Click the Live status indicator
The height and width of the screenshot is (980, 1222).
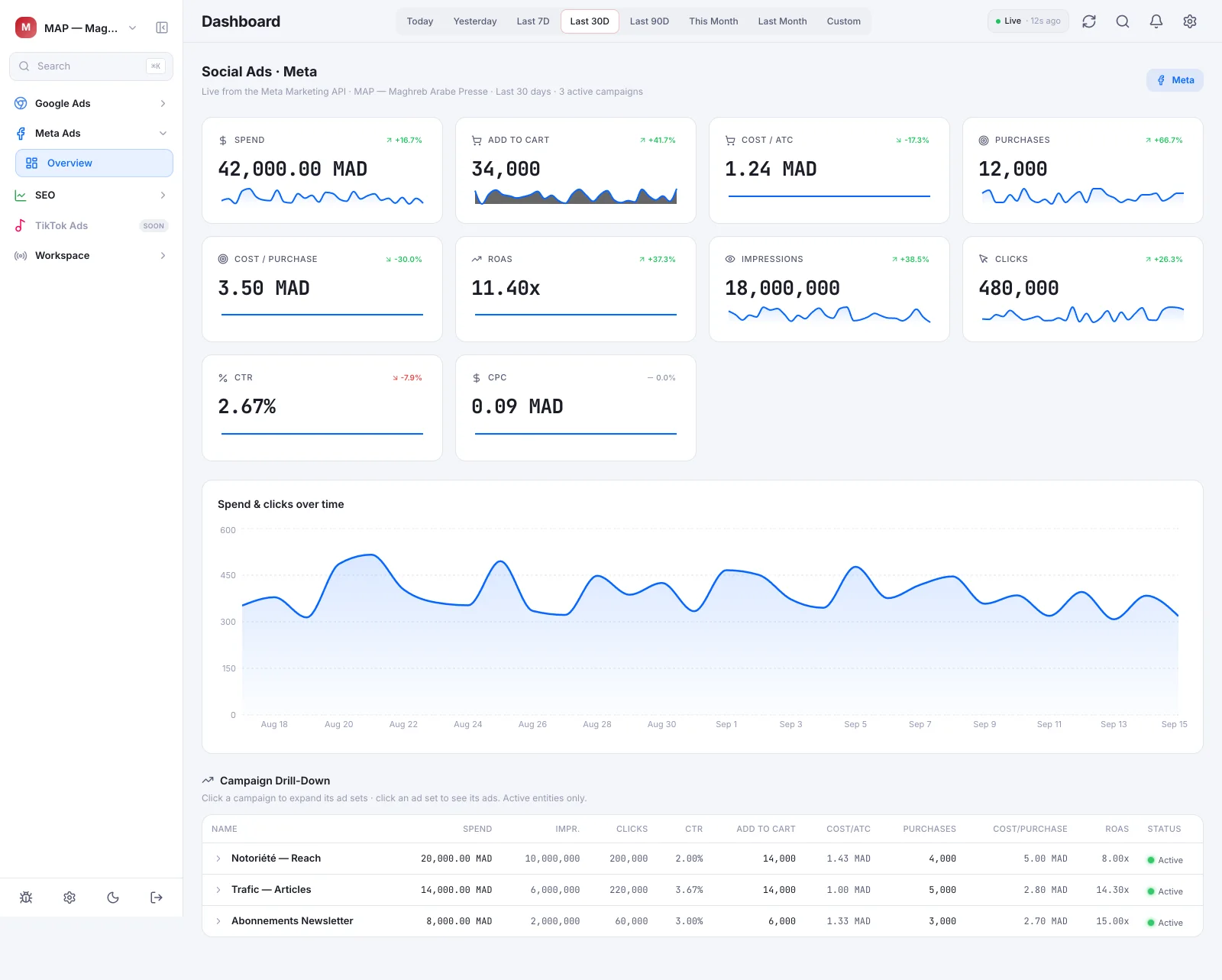point(1028,21)
